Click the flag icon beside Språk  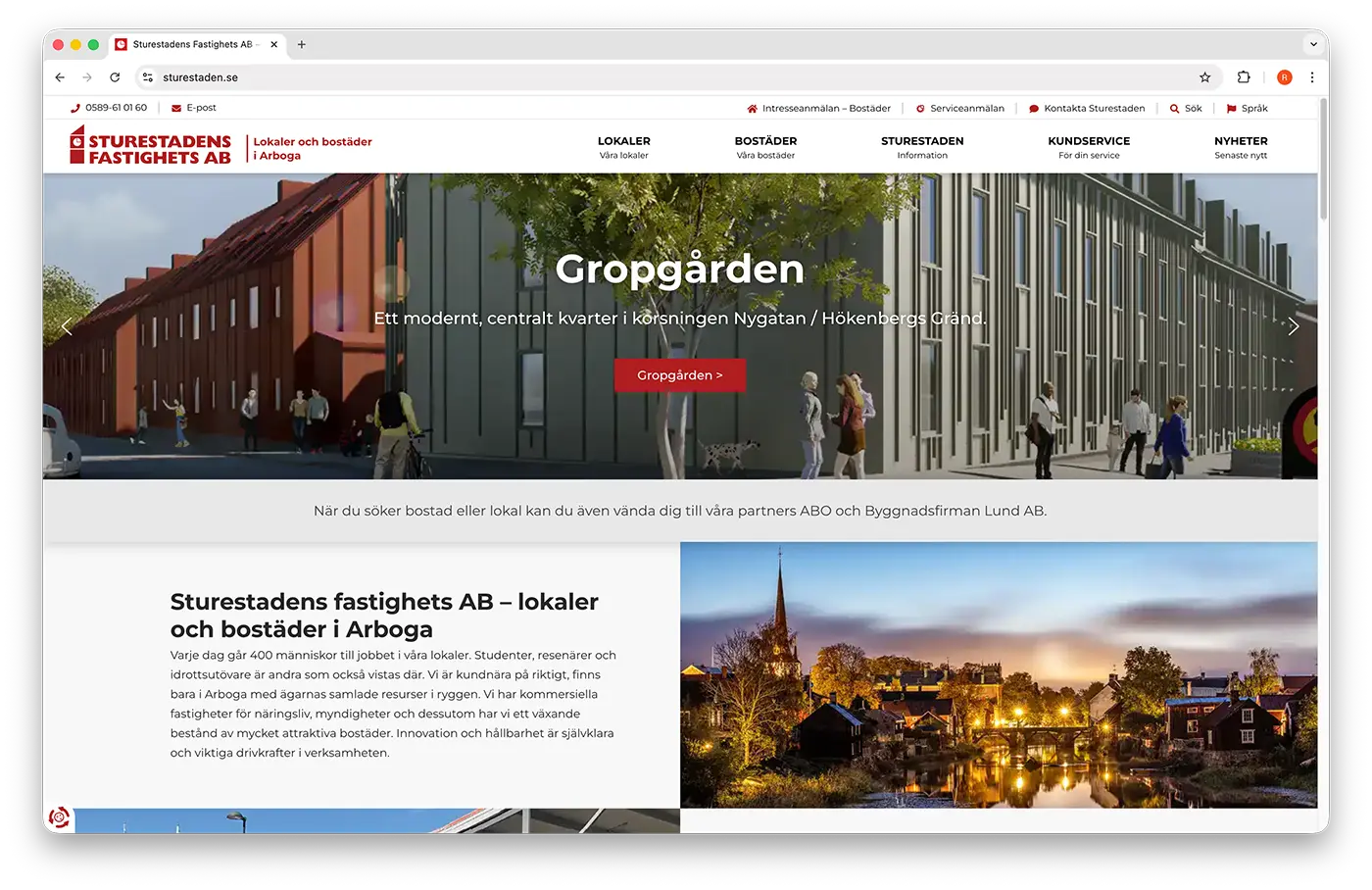click(1231, 109)
